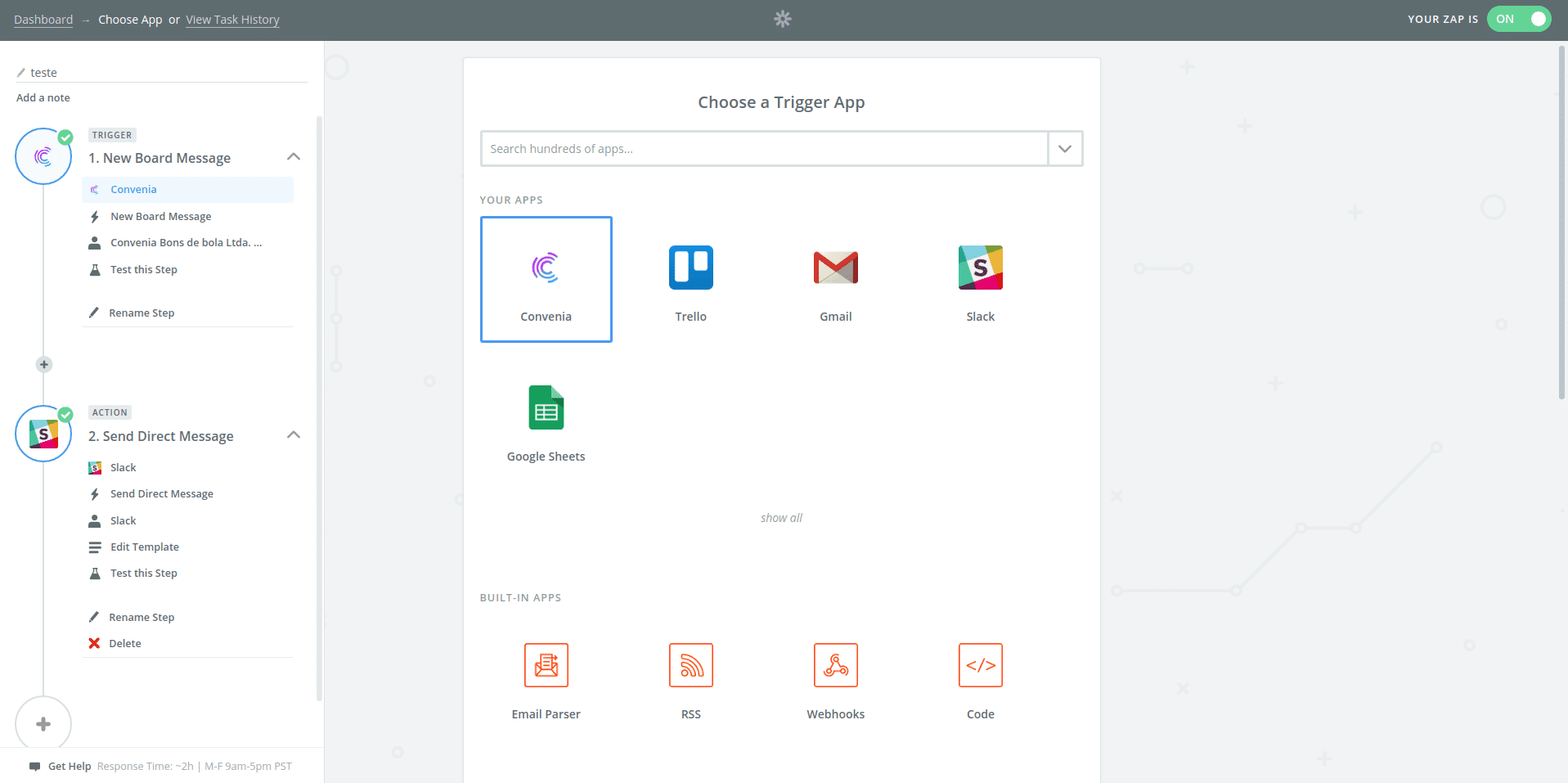Click the 1. New Board Message title

point(159,158)
